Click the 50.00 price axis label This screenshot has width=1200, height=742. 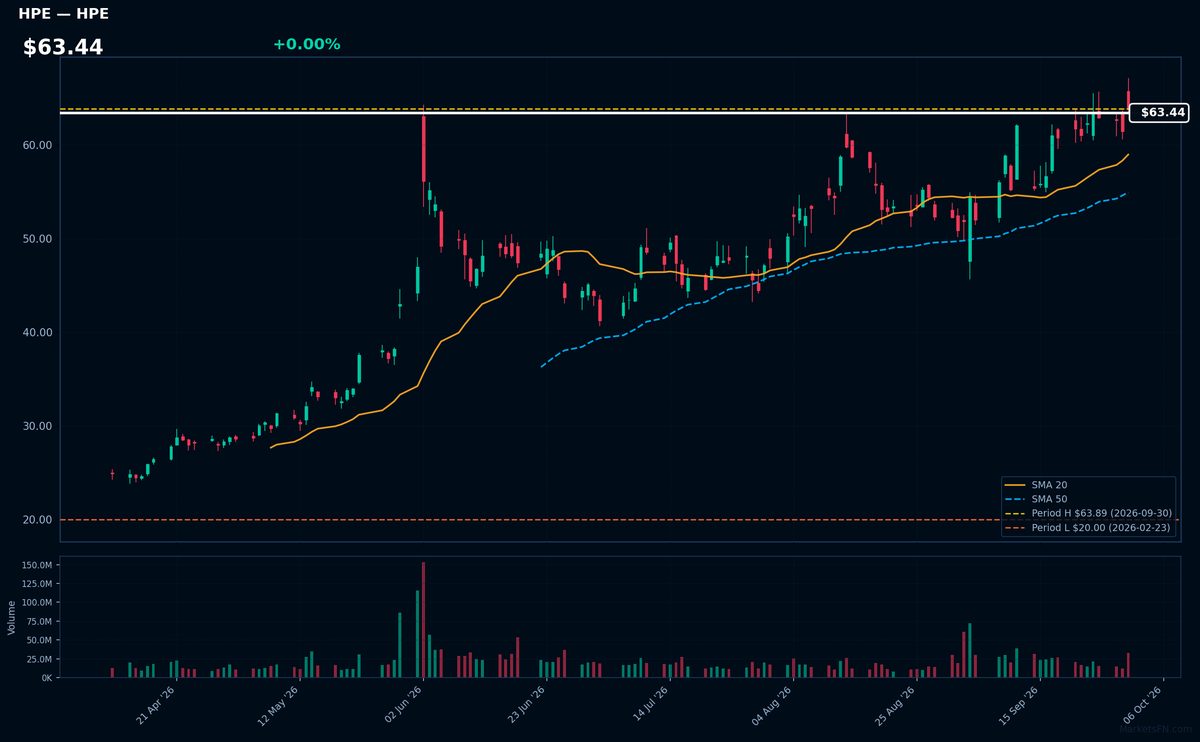tap(37, 239)
